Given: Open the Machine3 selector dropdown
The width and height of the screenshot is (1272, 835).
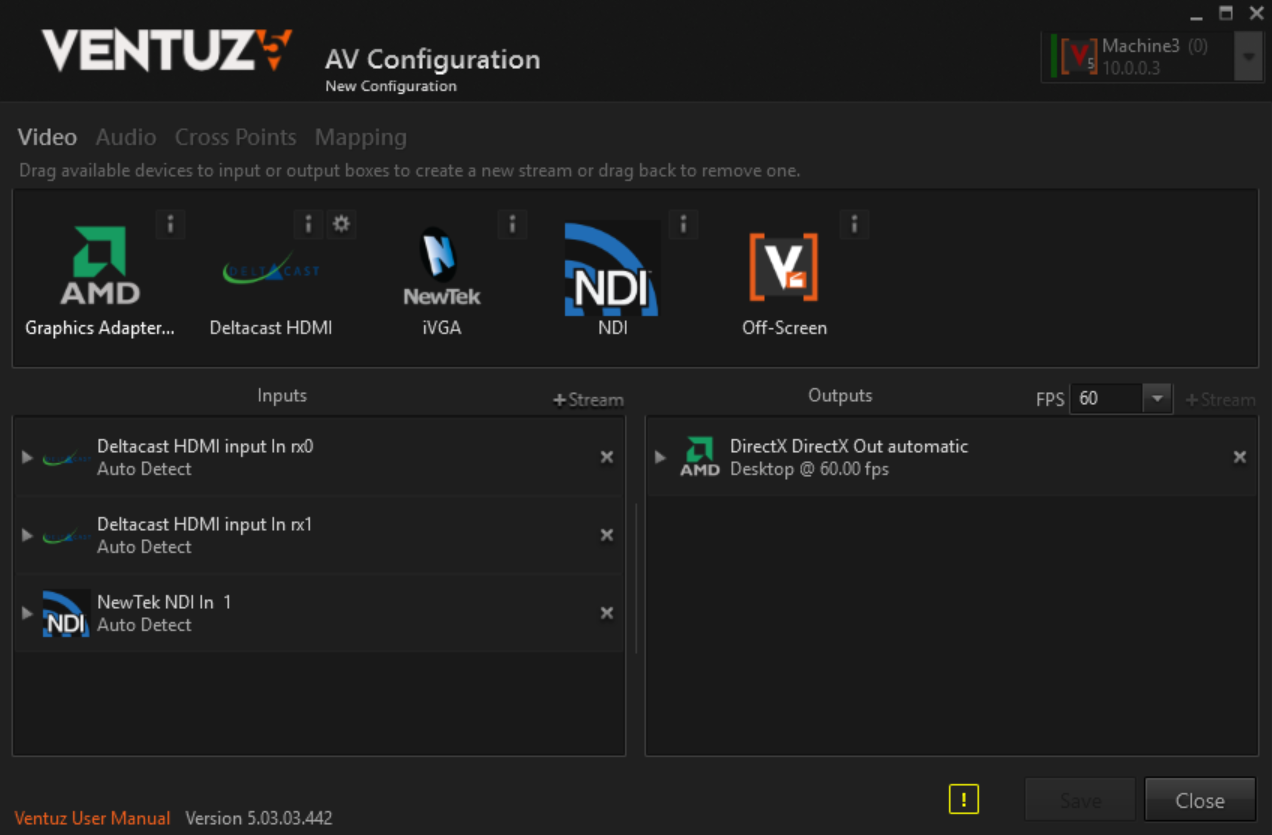Looking at the screenshot, I should point(1248,57).
